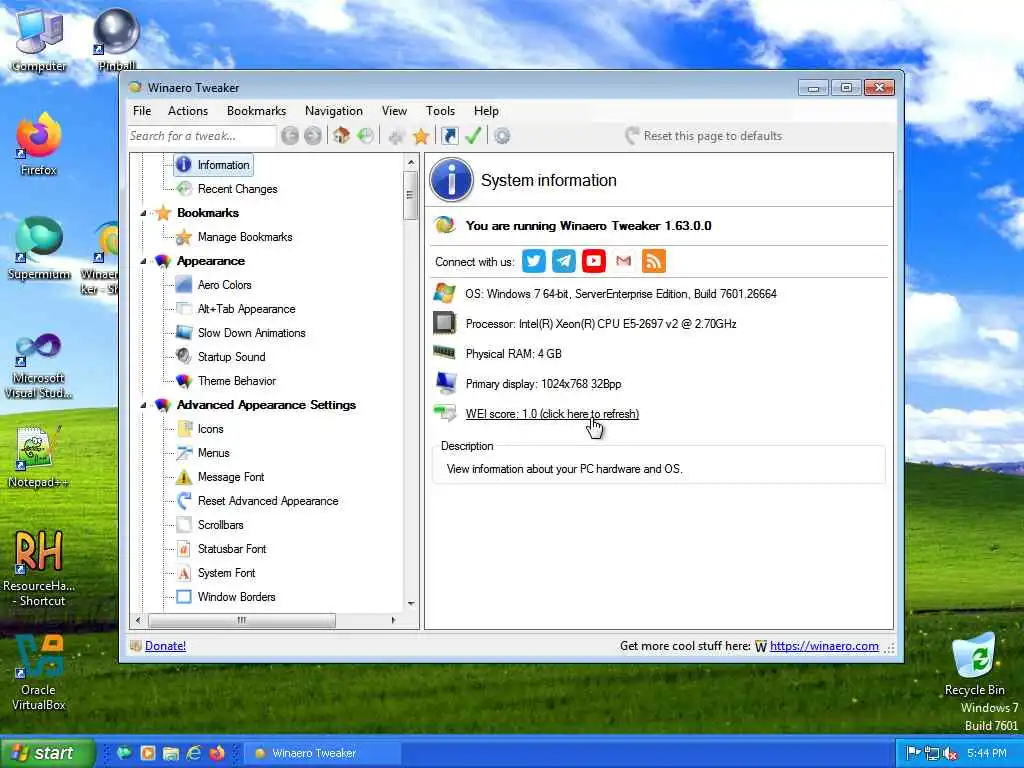
Task: Click tree vertical scrollbar down arrow
Action: point(411,603)
